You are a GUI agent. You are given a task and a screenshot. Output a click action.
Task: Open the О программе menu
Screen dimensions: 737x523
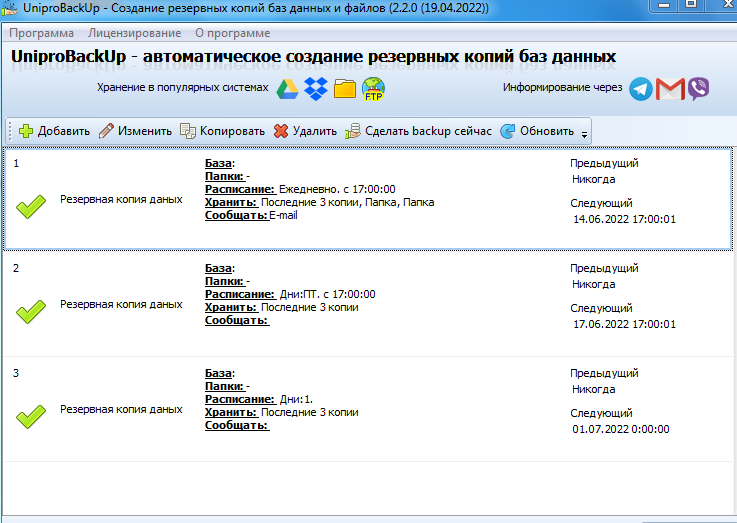(x=233, y=33)
